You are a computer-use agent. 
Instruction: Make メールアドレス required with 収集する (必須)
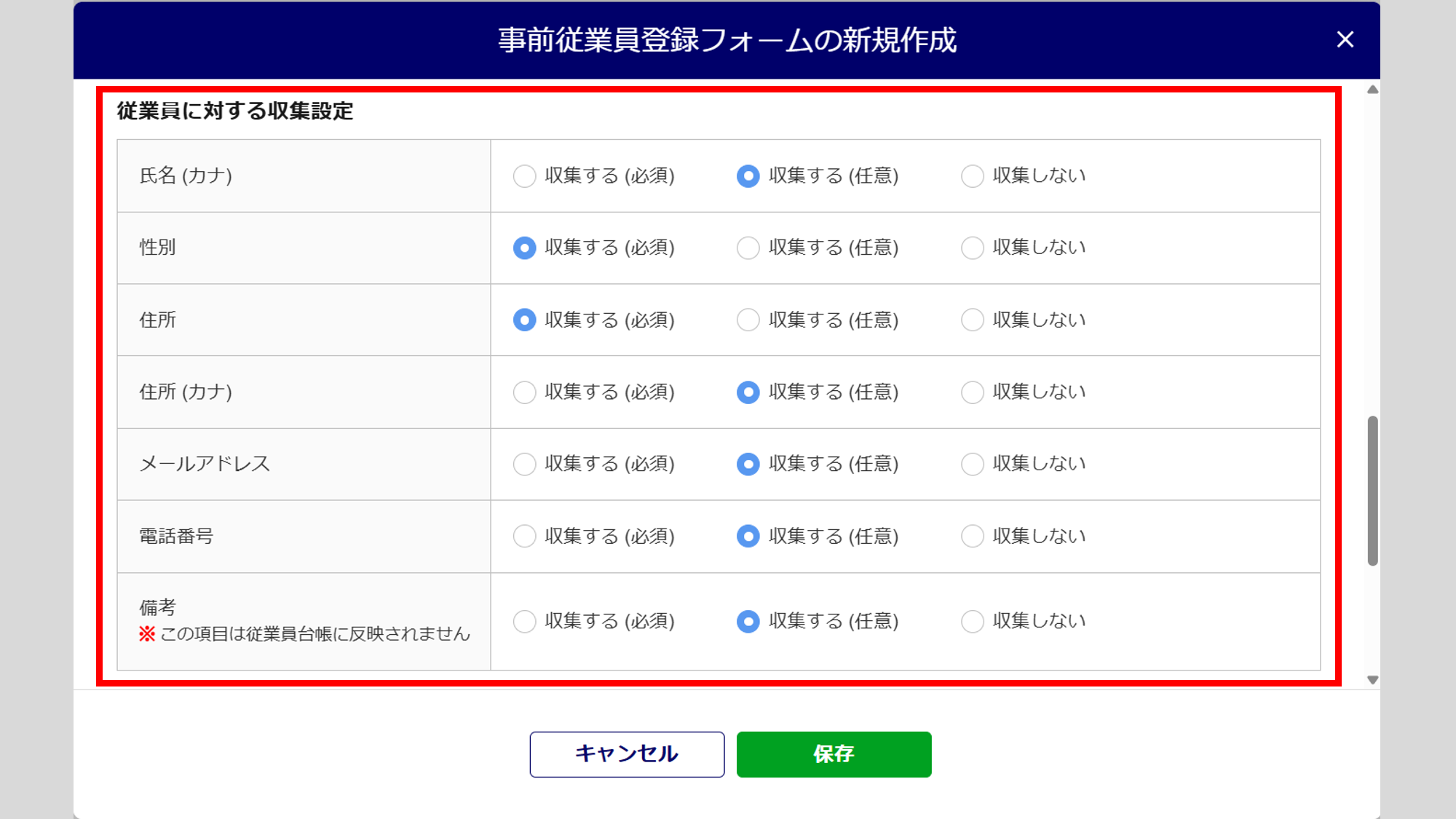pos(524,464)
